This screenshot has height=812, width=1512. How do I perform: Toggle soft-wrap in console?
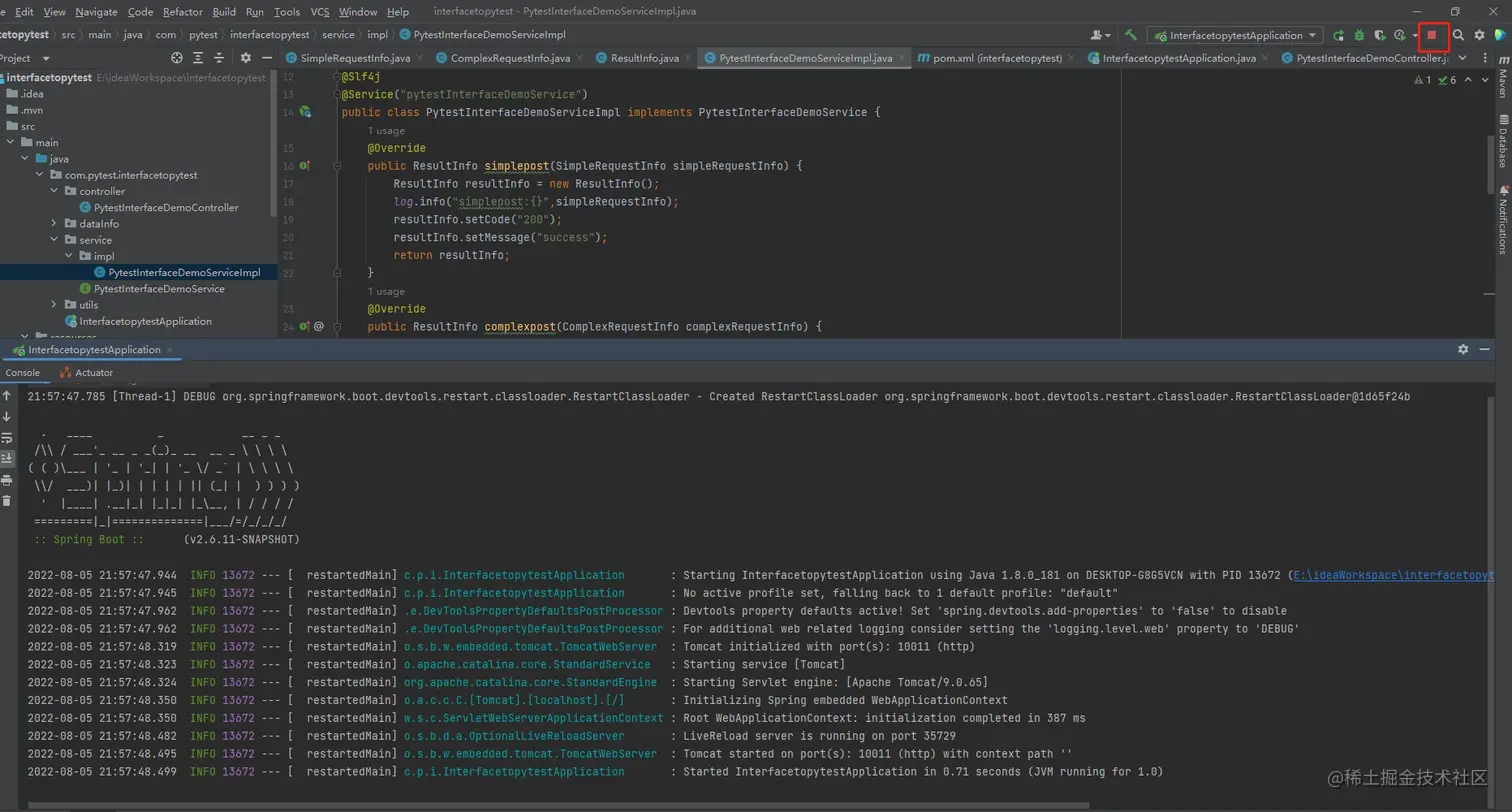coord(7,438)
